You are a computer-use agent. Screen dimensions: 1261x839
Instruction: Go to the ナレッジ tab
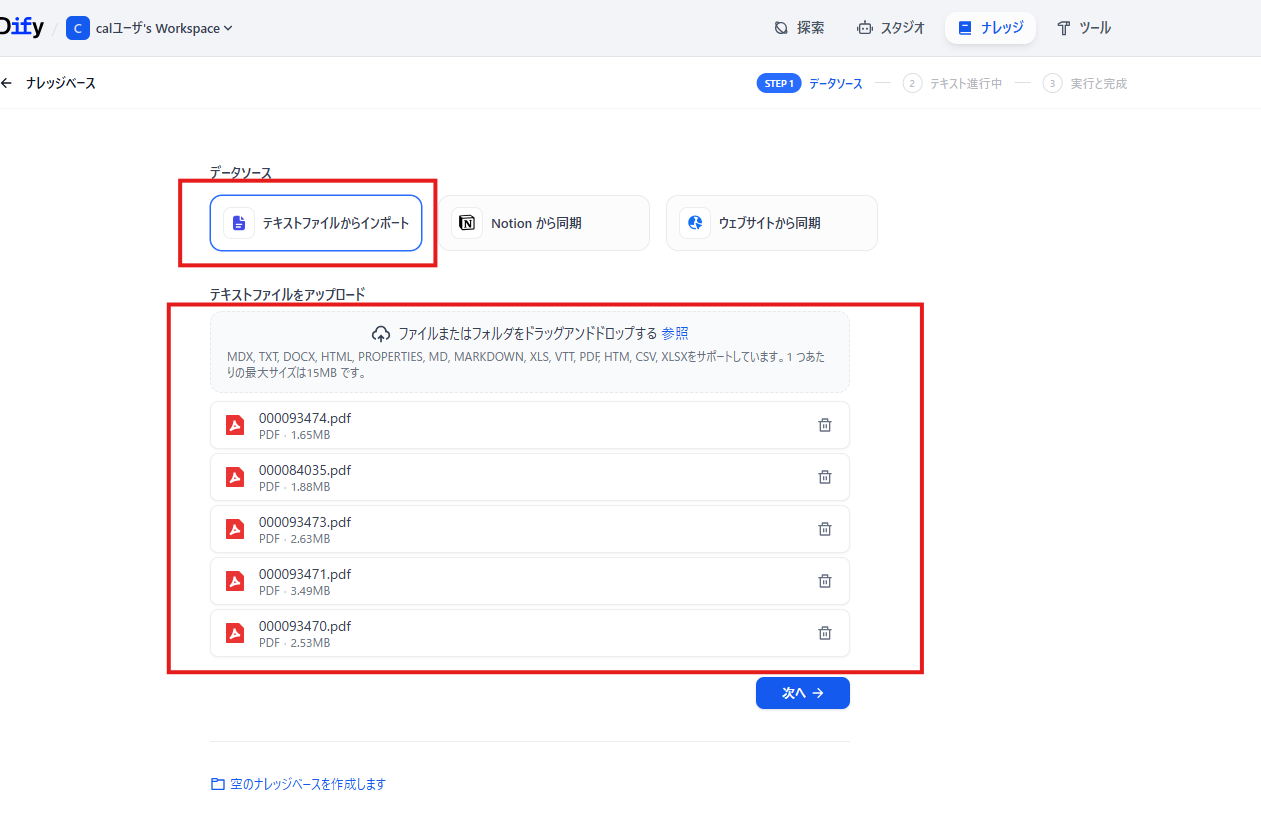[990, 28]
